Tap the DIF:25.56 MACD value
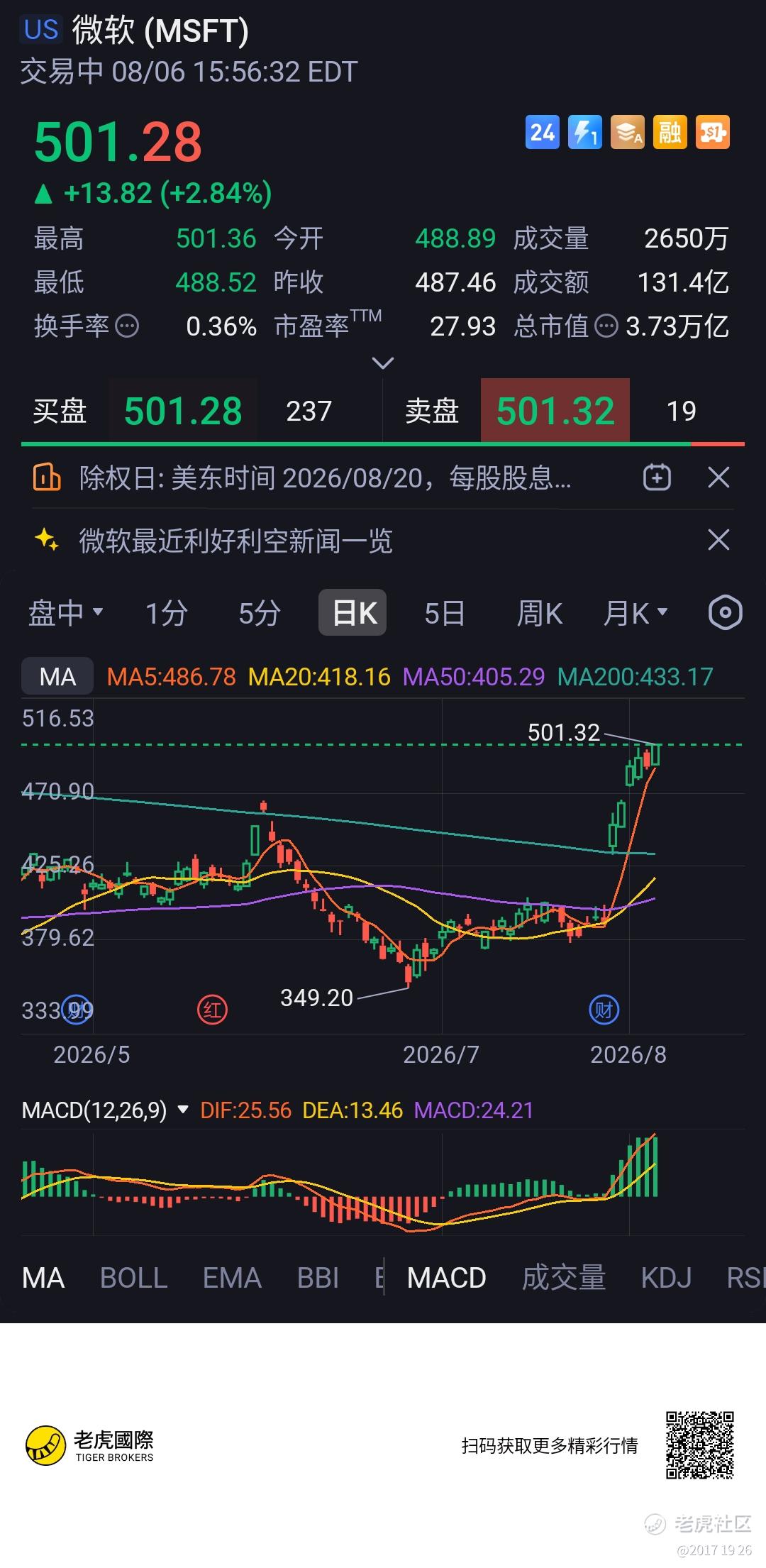The width and height of the screenshot is (766, 1568). (x=245, y=1110)
